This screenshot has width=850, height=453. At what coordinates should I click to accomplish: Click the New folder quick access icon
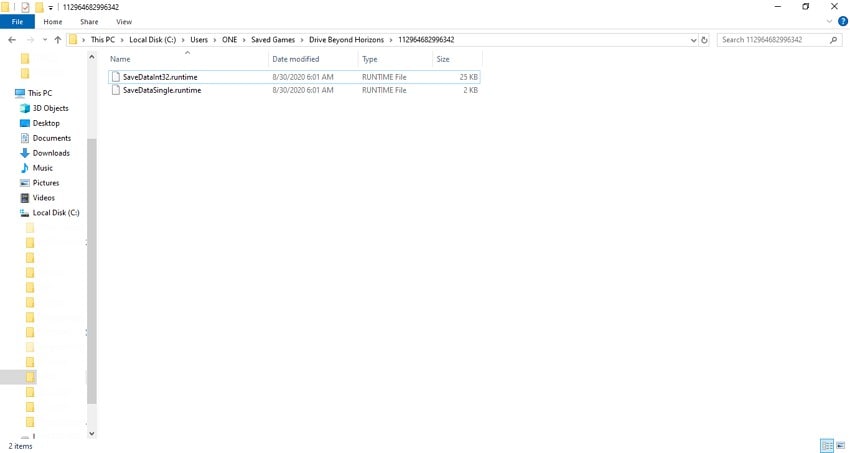click(x=39, y=7)
